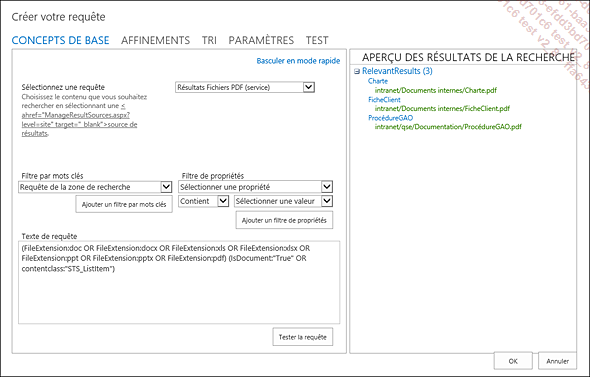
Task: Click the Créer votre requête title
Action: tap(58, 17)
